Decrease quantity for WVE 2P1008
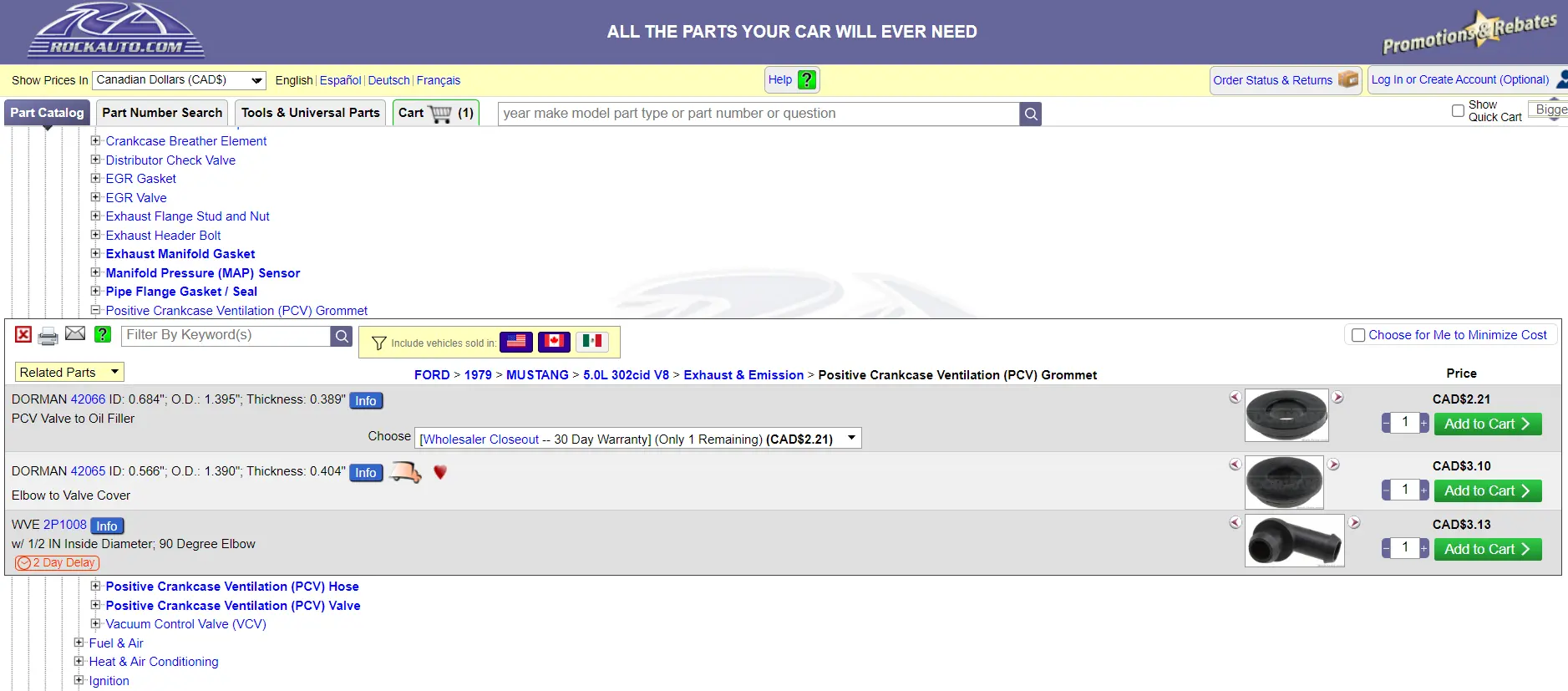This screenshot has height=691, width=1568. (x=1386, y=549)
